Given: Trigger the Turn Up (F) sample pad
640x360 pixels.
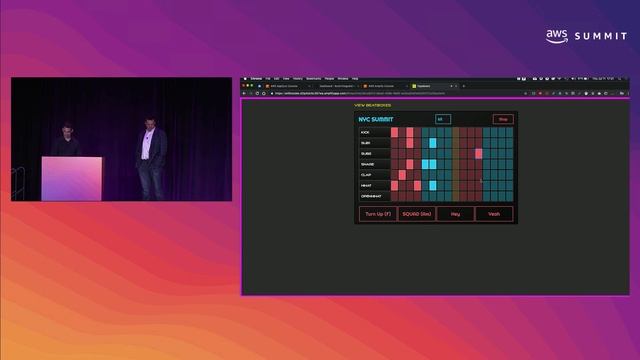Looking at the screenshot, I should (378, 214).
